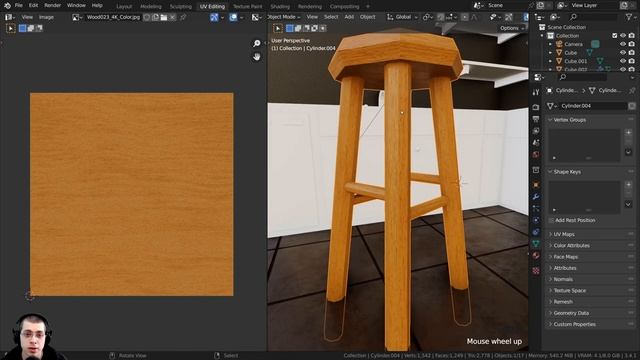Open the Render properties tab

point(536,107)
